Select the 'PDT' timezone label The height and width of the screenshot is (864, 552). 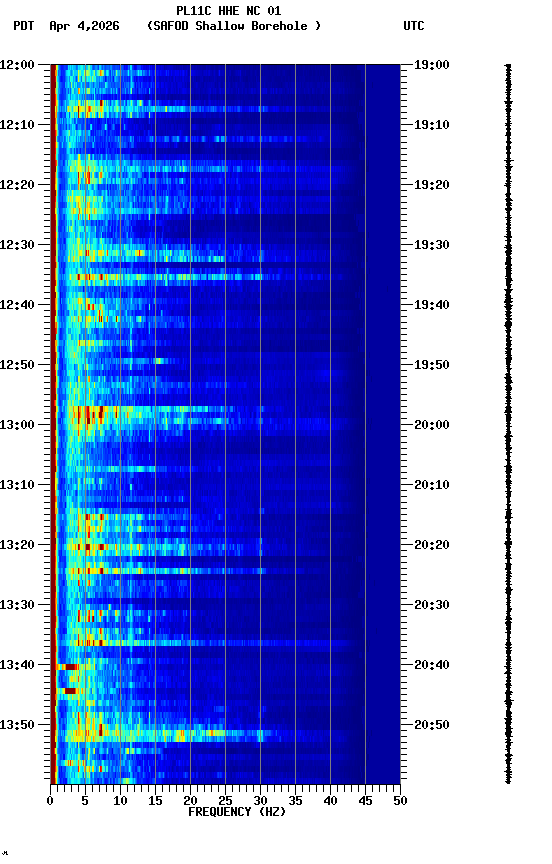point(24,26)
